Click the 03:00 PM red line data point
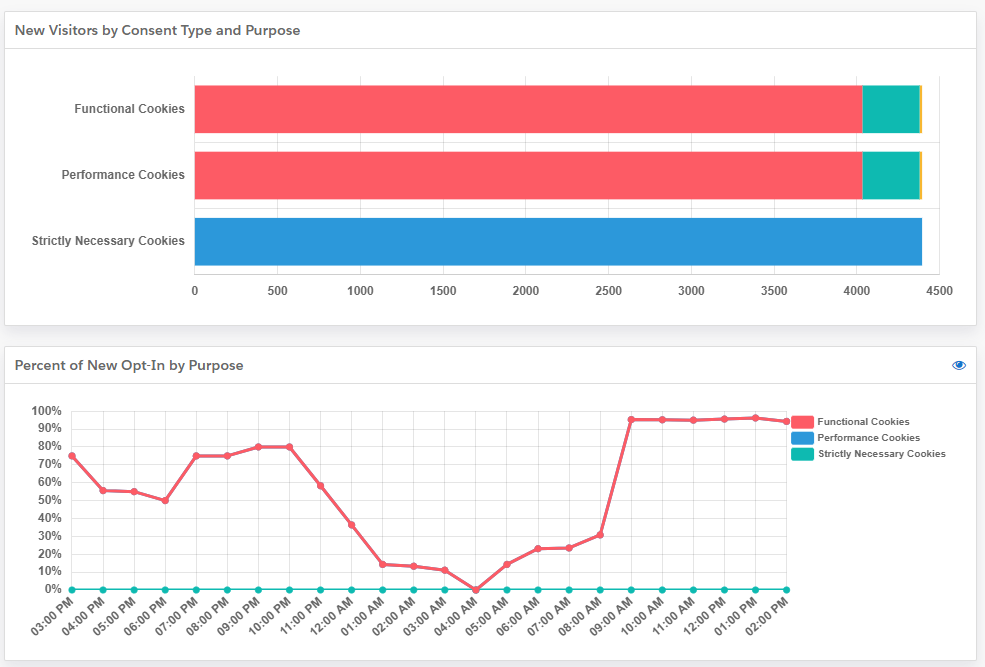The height and width of the screenshot is (667, 985). [71, 456]
